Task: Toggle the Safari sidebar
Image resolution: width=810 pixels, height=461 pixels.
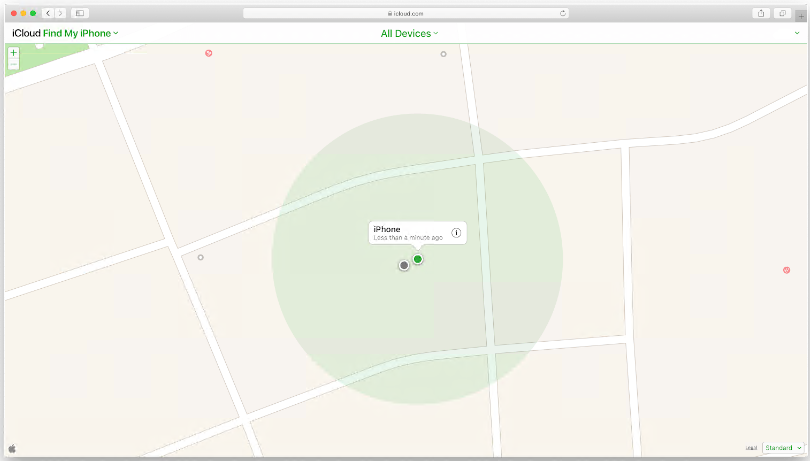Action: 80,13
